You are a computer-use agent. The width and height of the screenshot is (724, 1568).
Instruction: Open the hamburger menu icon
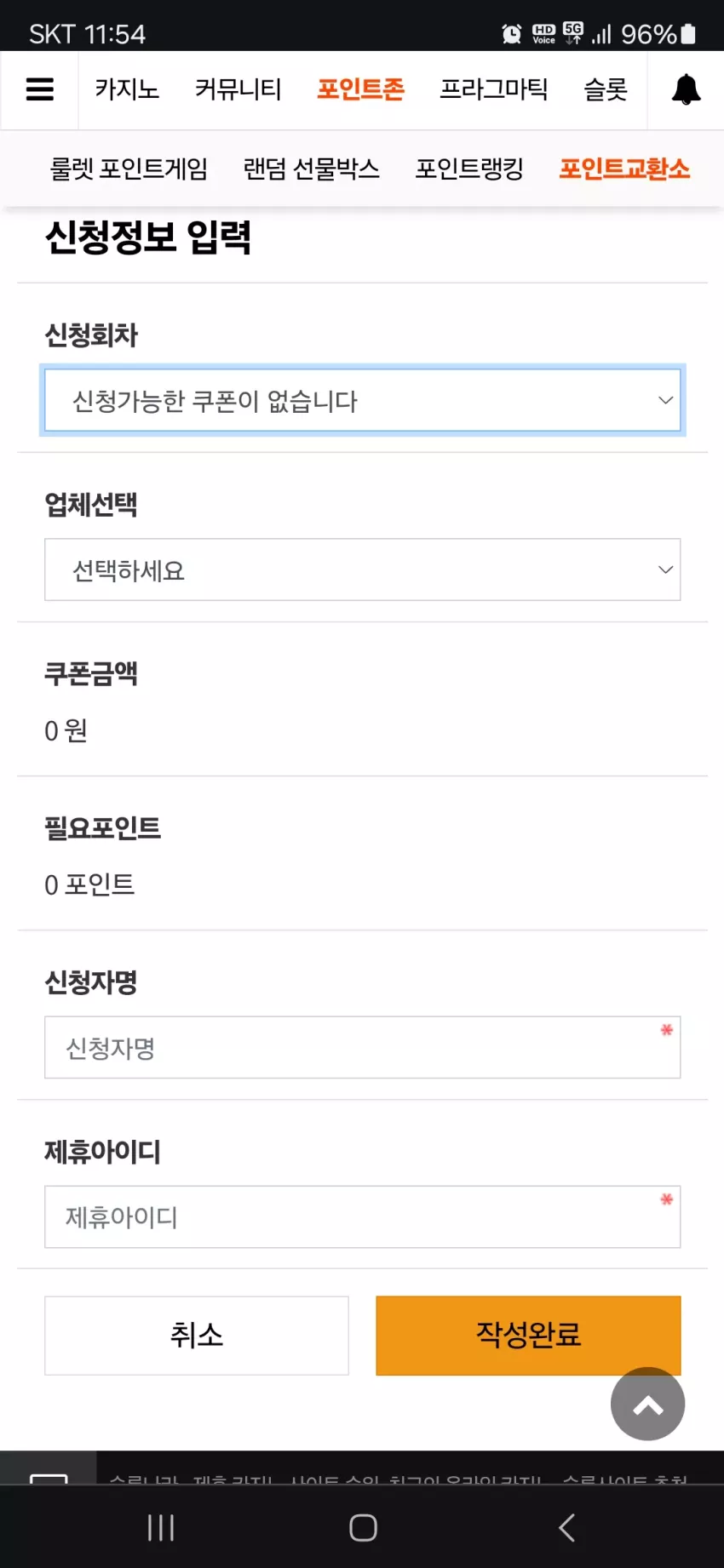[x=40, y=89]
